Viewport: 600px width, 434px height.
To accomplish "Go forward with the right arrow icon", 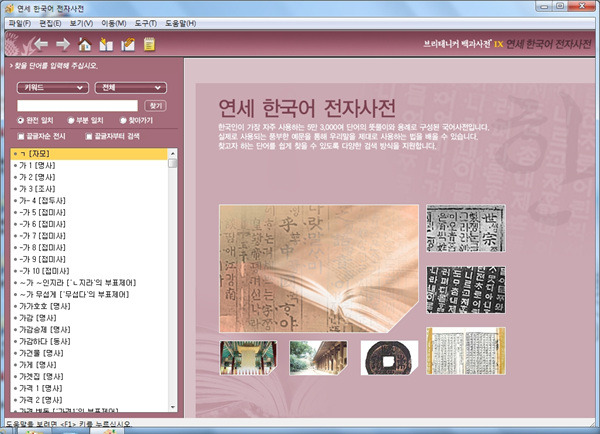I will 63,44.
